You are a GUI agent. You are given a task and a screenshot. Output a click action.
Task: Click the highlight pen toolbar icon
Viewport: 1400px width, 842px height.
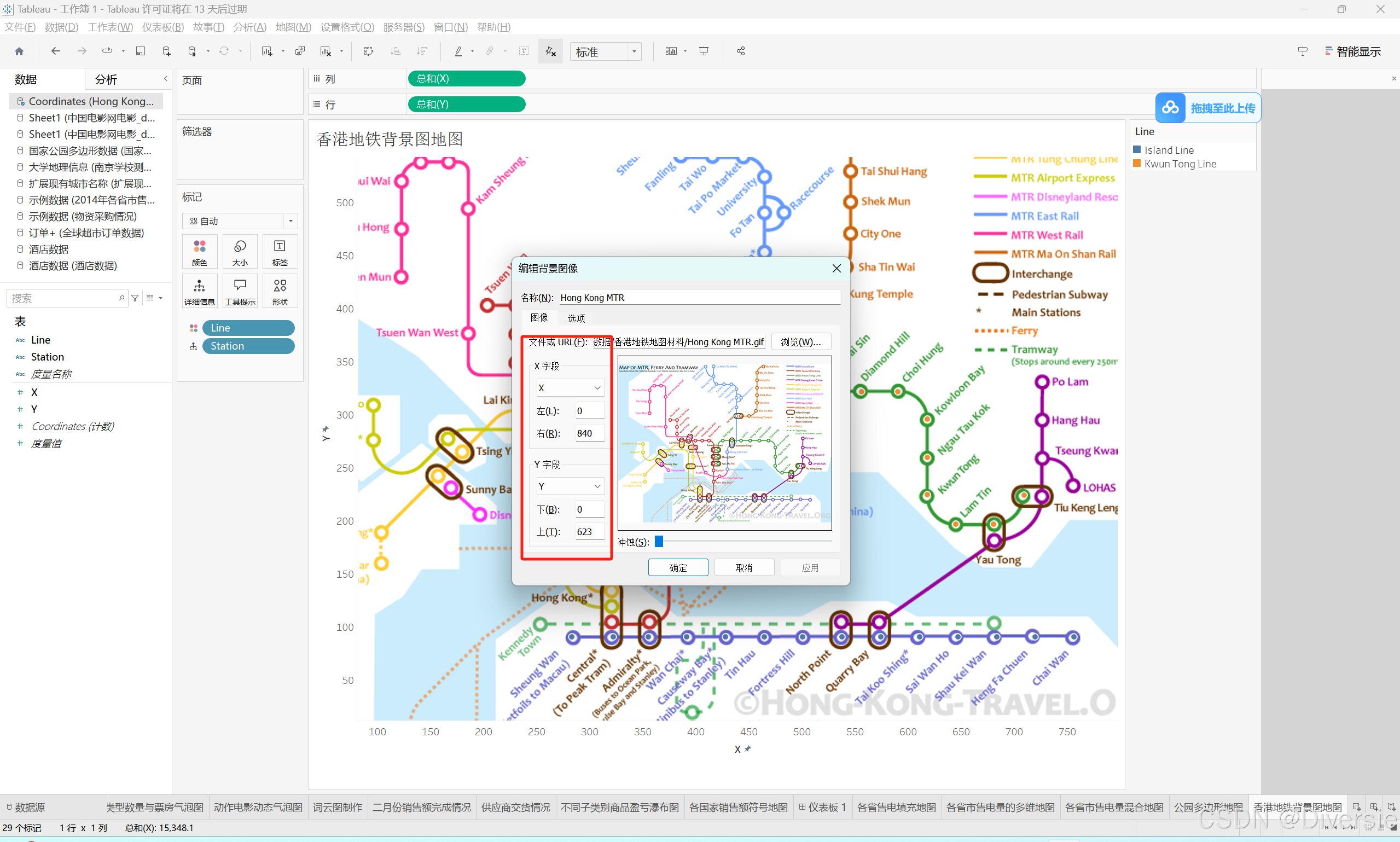(x=458, y=51)
